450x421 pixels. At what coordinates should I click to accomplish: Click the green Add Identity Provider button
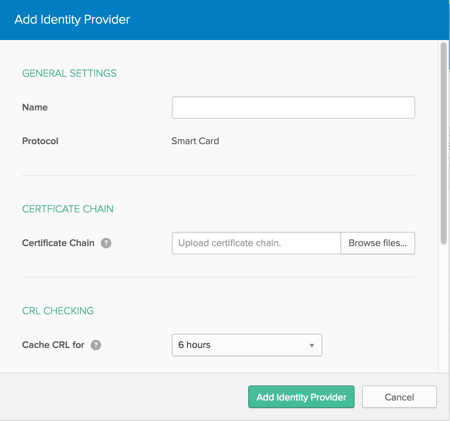[x=301, y=397]
